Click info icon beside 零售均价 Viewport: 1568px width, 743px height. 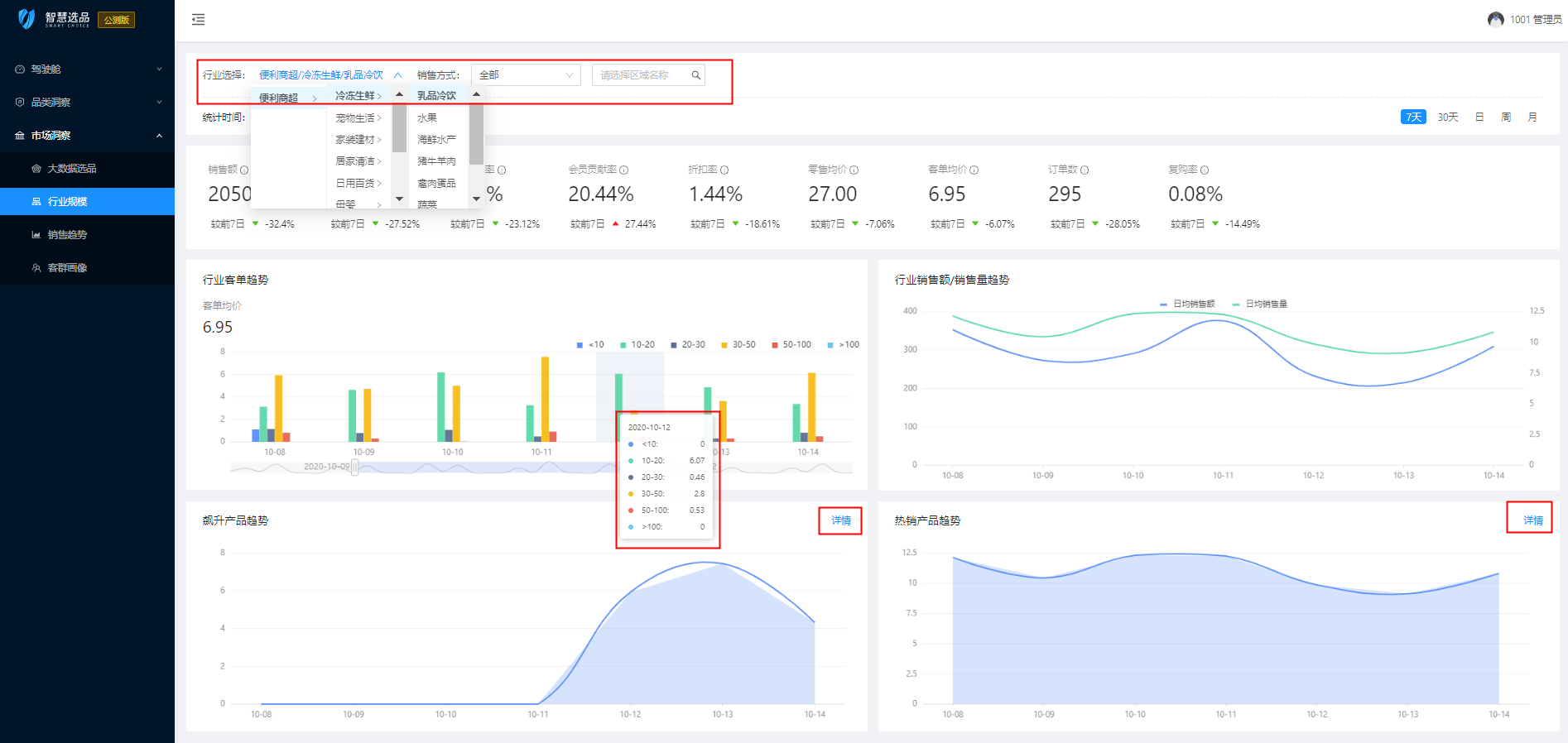tap(854, 170)
